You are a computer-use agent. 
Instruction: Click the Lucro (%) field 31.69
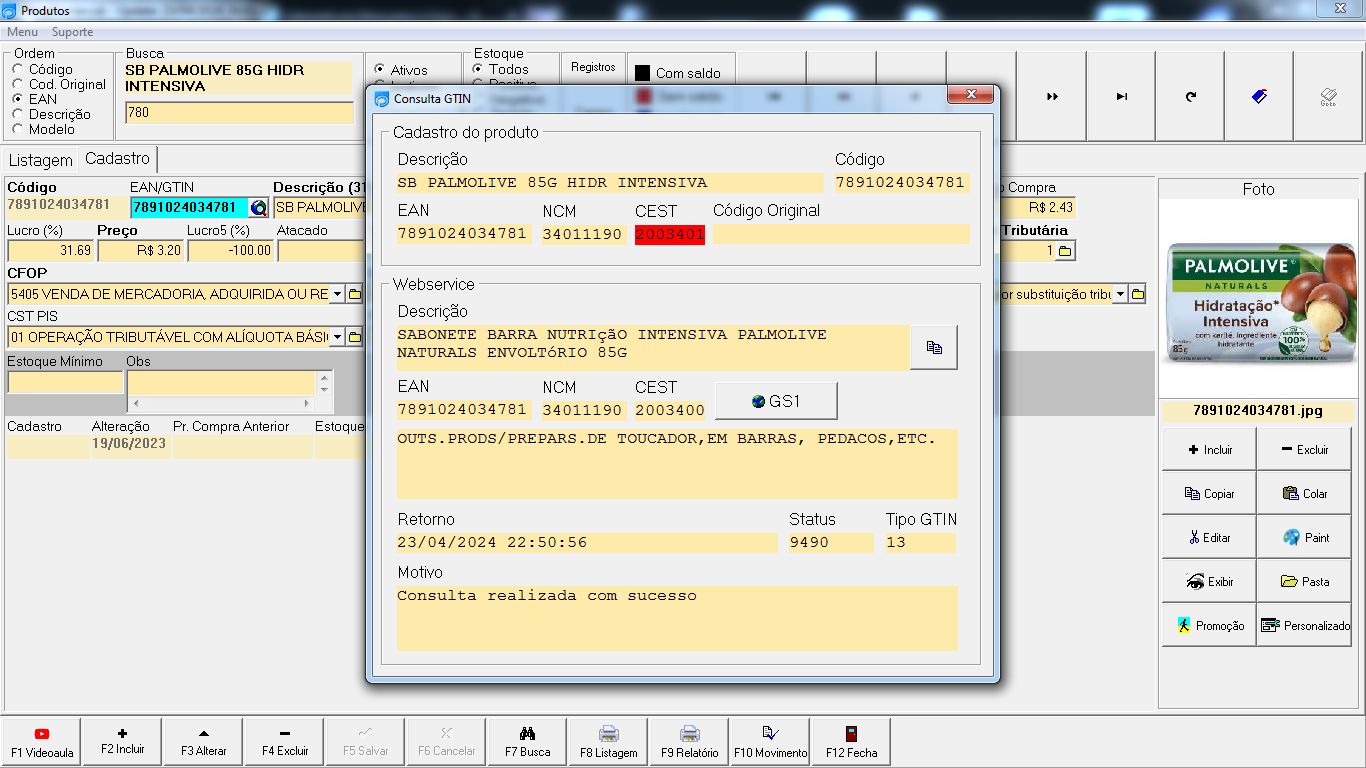click(50, 251)
